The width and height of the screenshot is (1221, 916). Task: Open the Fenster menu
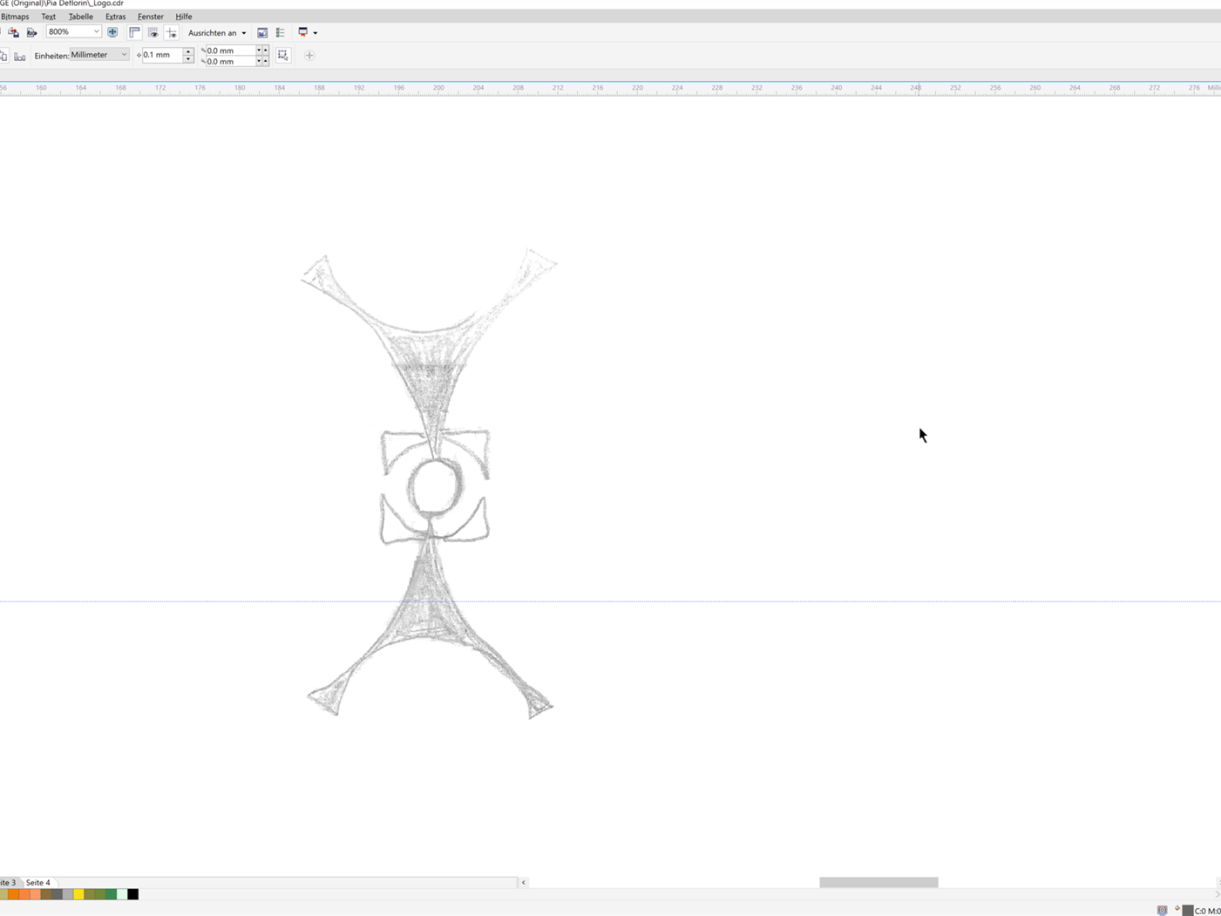coord(150,17)
